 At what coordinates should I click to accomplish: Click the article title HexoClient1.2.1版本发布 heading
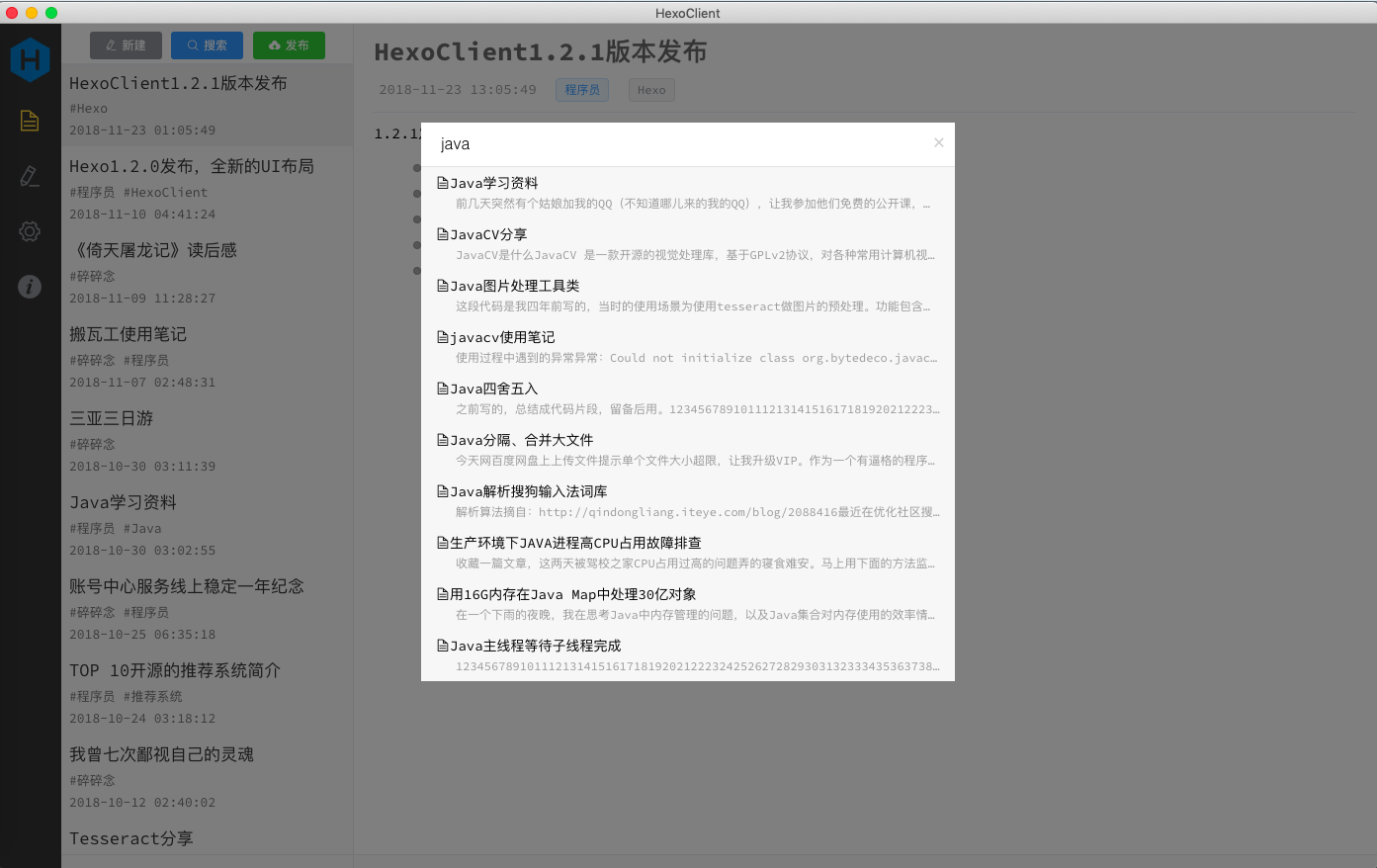(541, 51)
